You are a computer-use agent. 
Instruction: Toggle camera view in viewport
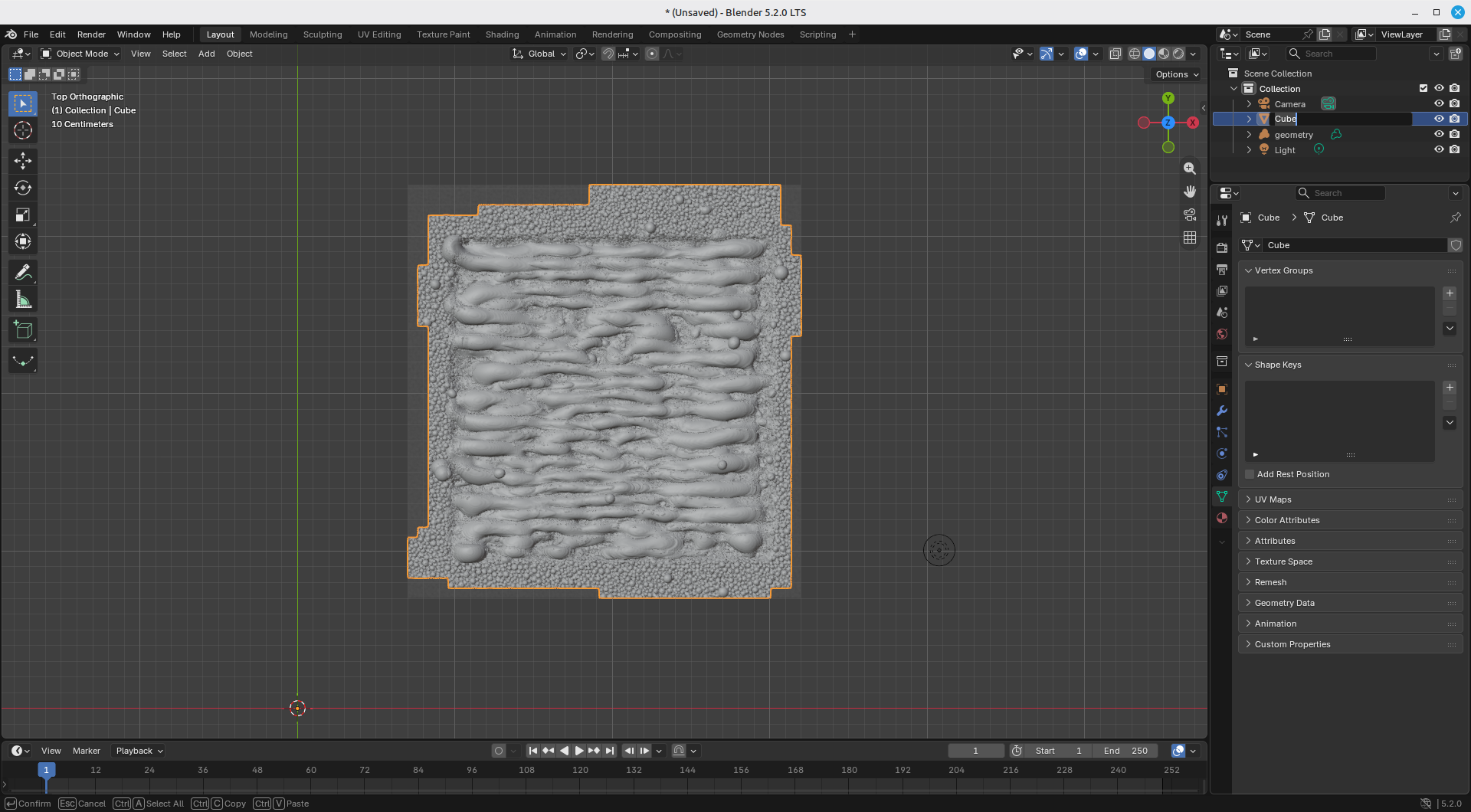(x=1190, y=214)
